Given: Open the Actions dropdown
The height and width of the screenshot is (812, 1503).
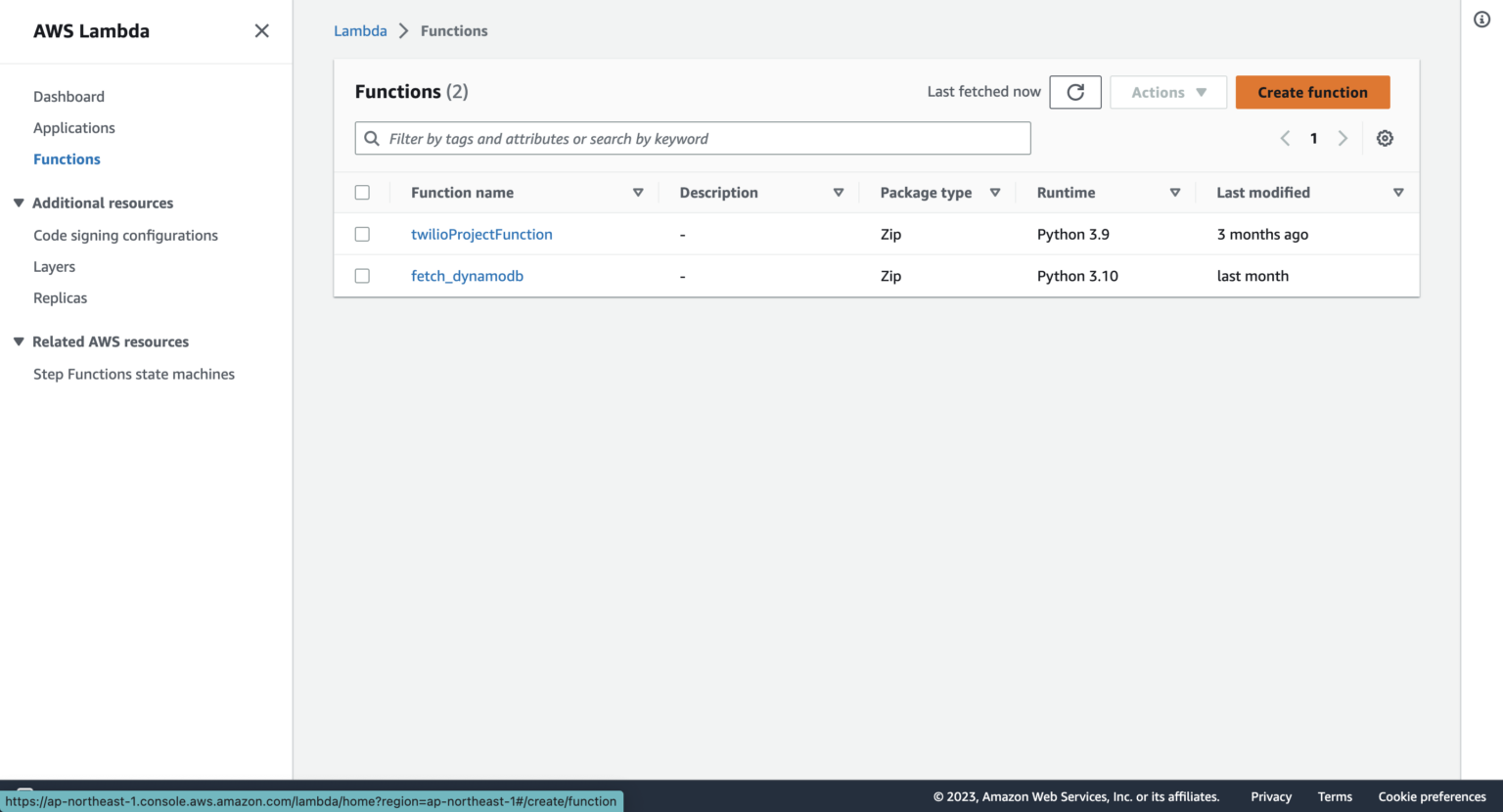Looking at the screenshot, I should point(1167,92).
